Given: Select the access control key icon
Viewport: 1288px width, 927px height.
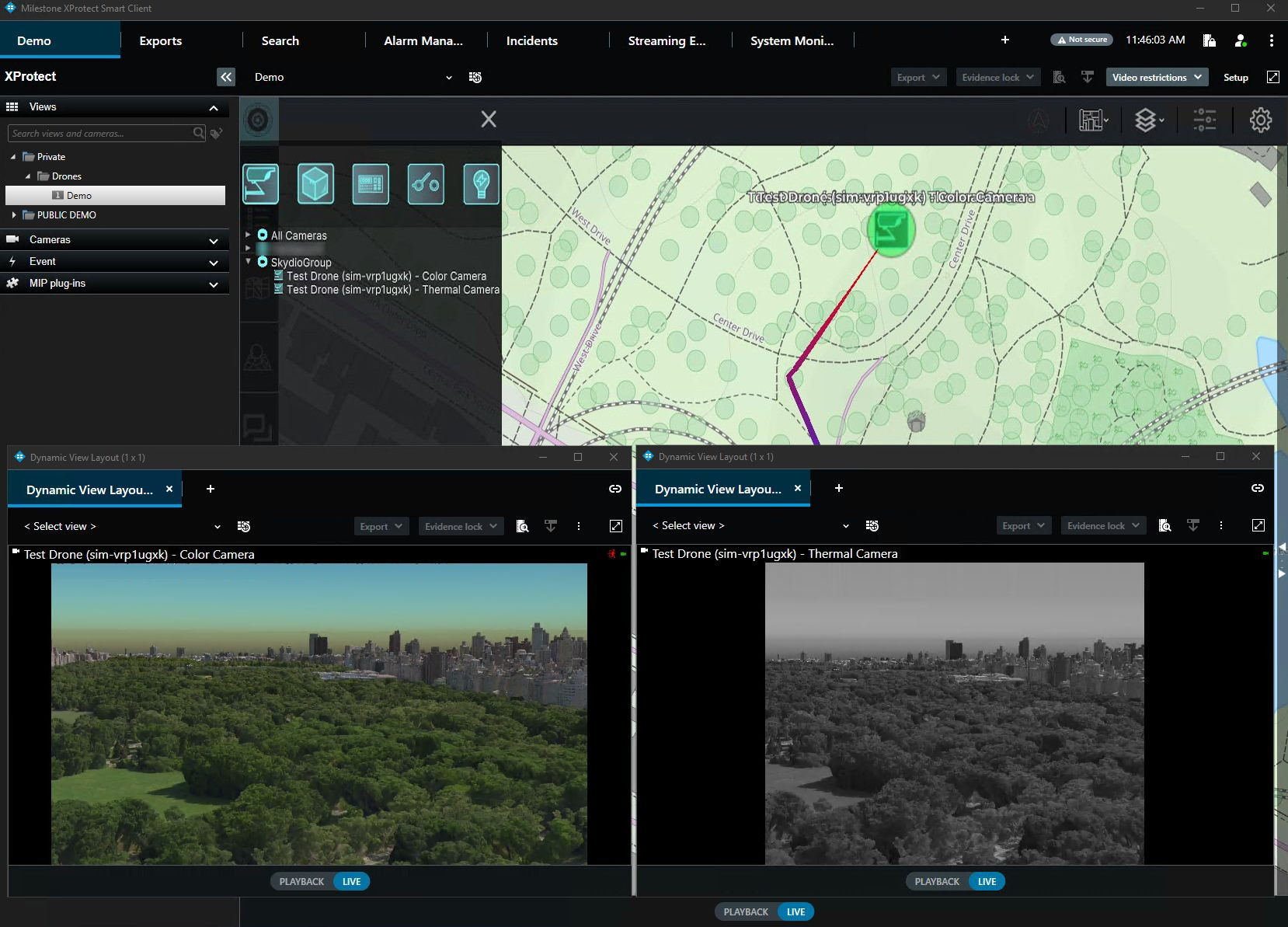Looking at the screenshot, I should (x=426, y=184).
